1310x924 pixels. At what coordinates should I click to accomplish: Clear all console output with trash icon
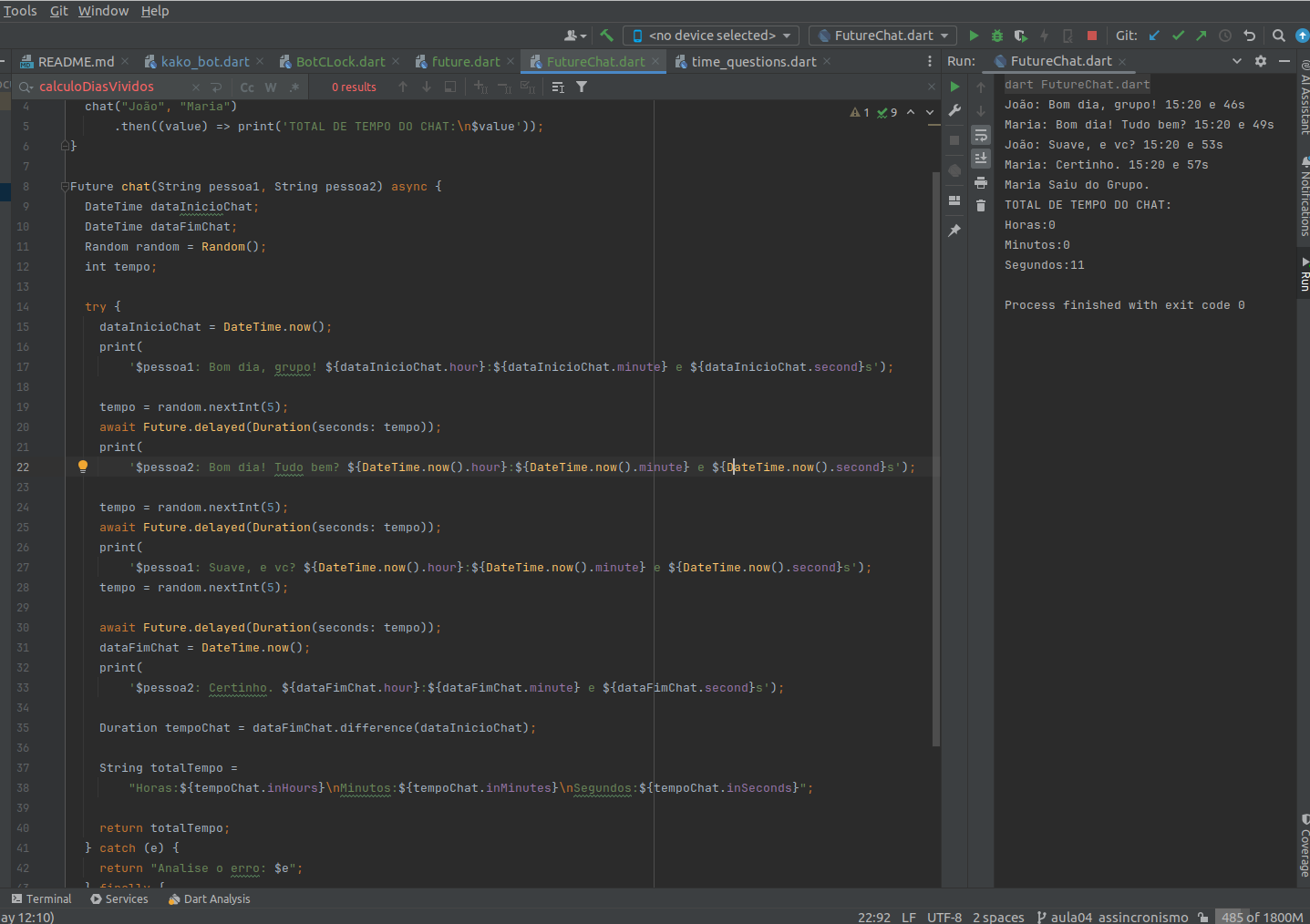coord(981,206)
